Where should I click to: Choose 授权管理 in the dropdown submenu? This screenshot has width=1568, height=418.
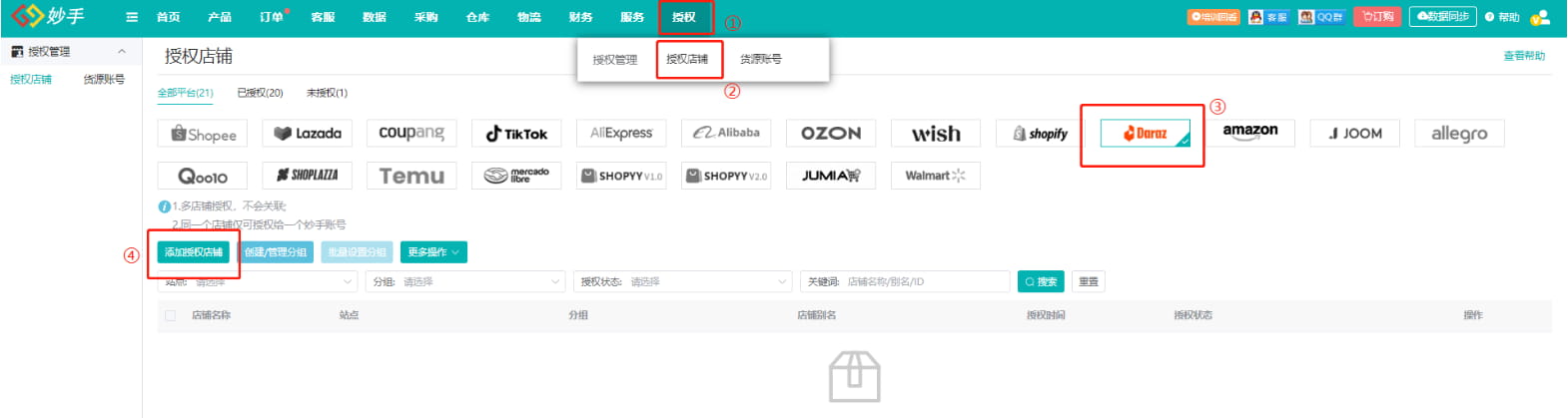pyautogui.click(x=615, y=60)
